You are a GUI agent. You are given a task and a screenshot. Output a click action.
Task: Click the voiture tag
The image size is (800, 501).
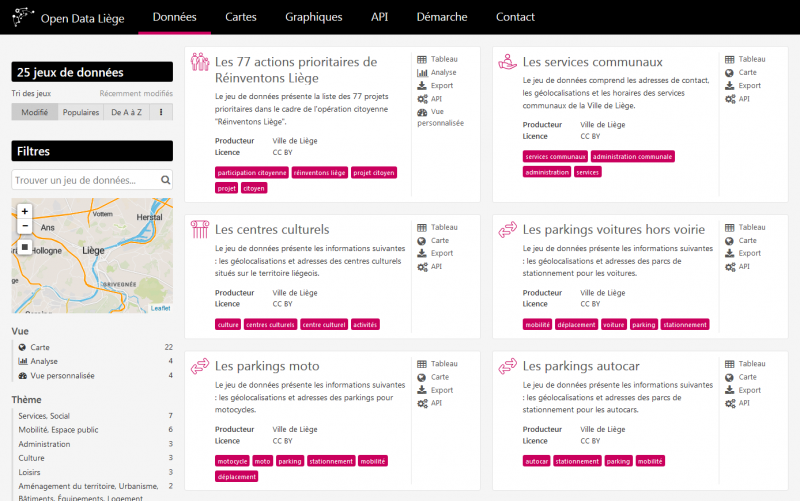614,324
